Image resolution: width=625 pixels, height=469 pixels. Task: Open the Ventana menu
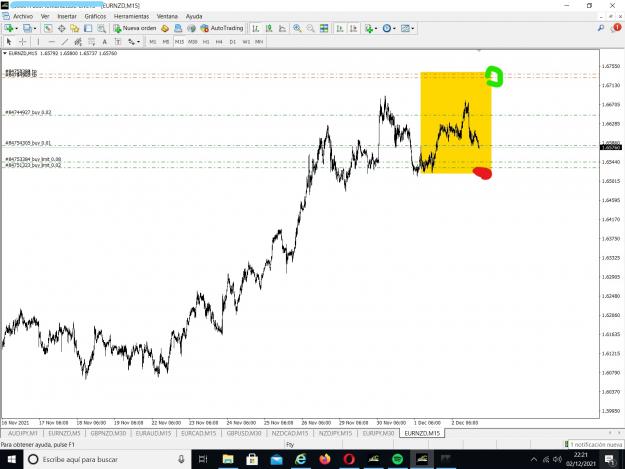(167, 16)
